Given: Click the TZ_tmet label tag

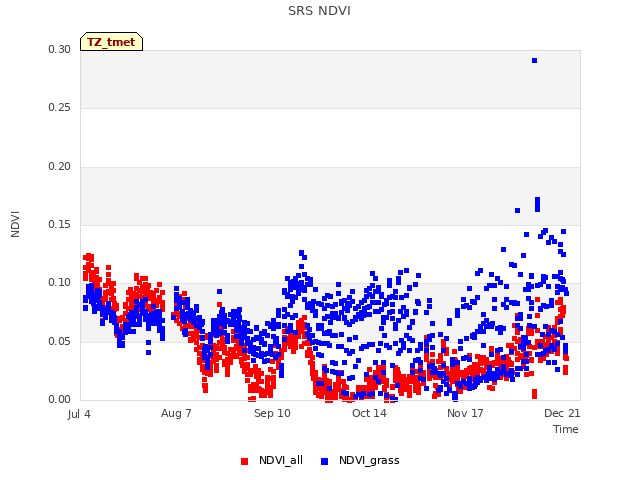Looking at the screenshot, I should coord(111,42).
